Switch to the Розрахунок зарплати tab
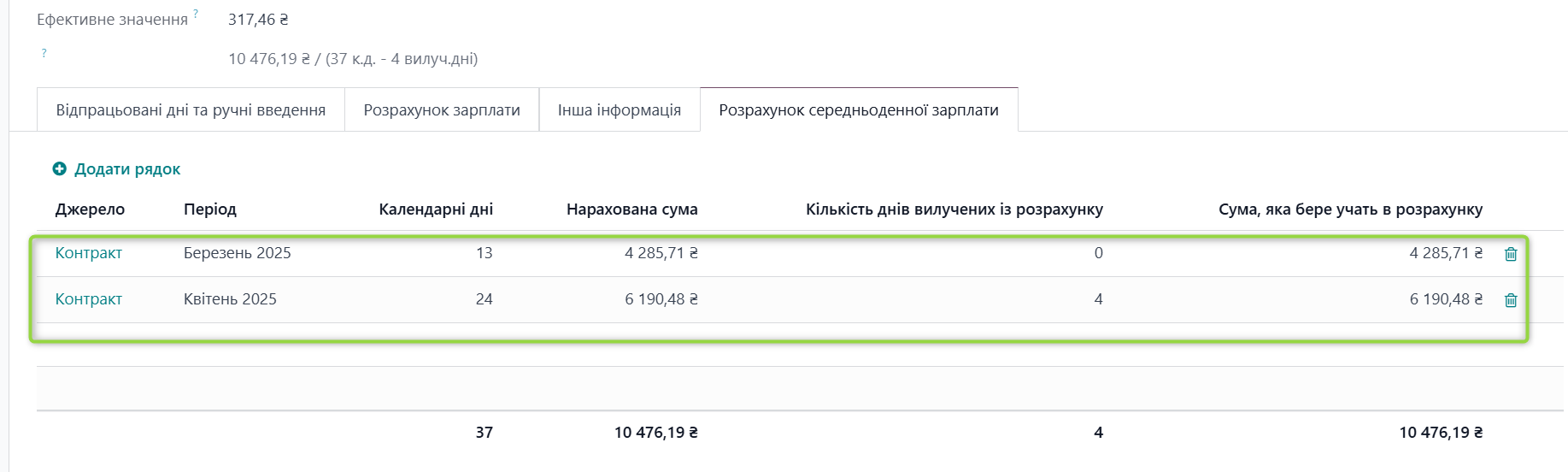Viewport: 1568px width, 472px height. (x=442, y=110)
